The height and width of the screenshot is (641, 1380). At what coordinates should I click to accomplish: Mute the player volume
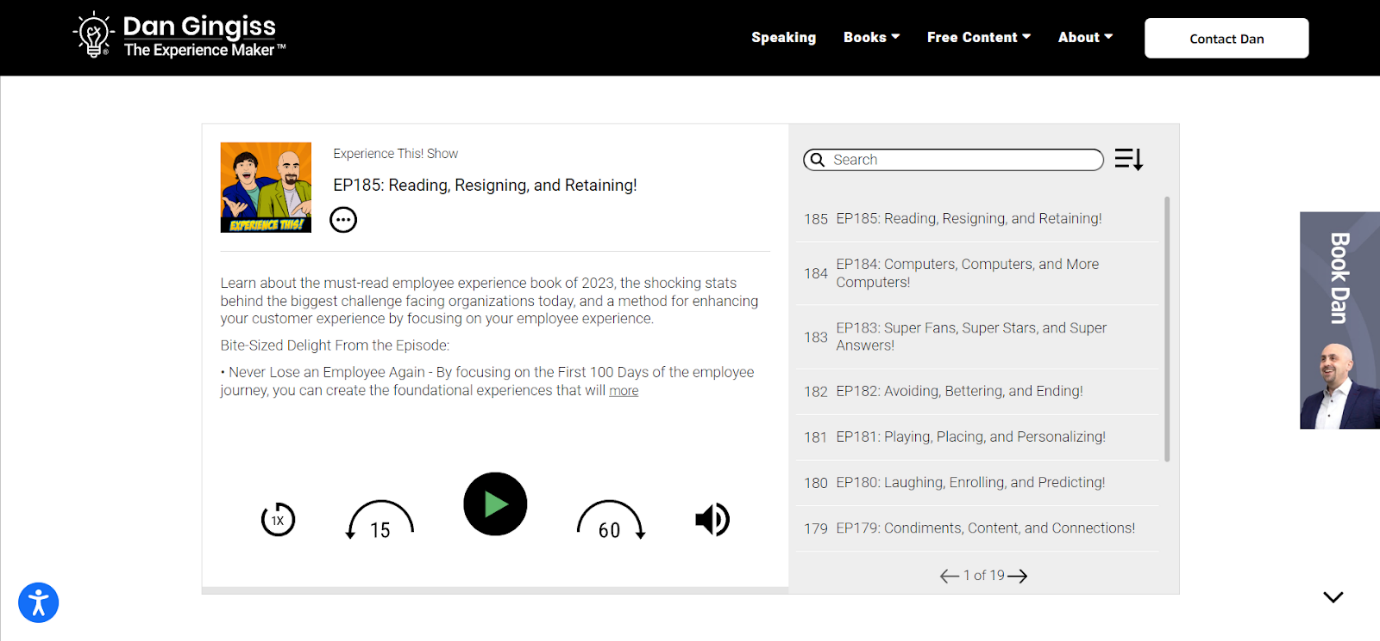click(712, 520)
